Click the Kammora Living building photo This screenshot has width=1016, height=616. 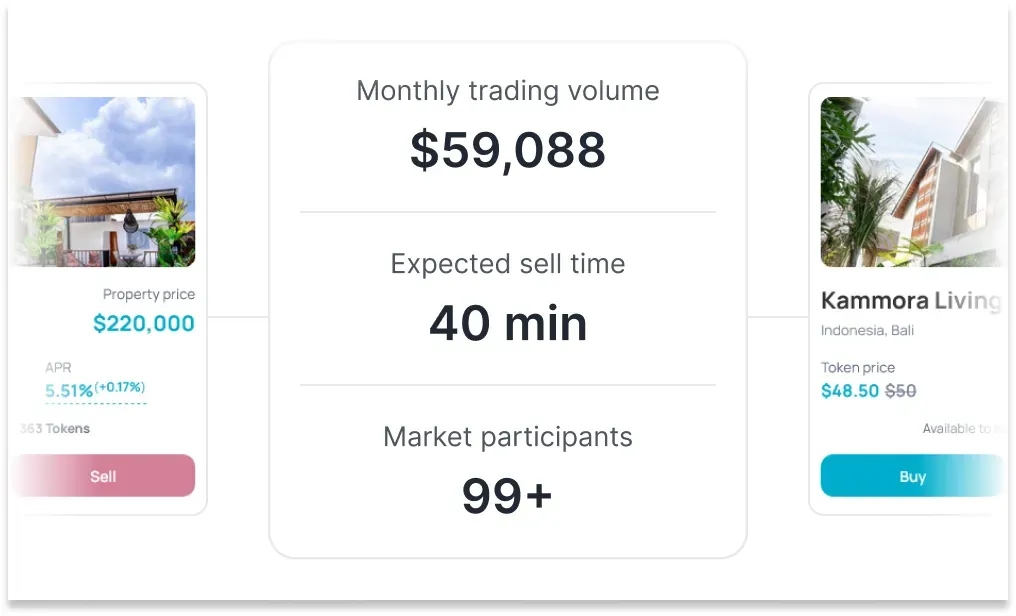tap(912, 182)
